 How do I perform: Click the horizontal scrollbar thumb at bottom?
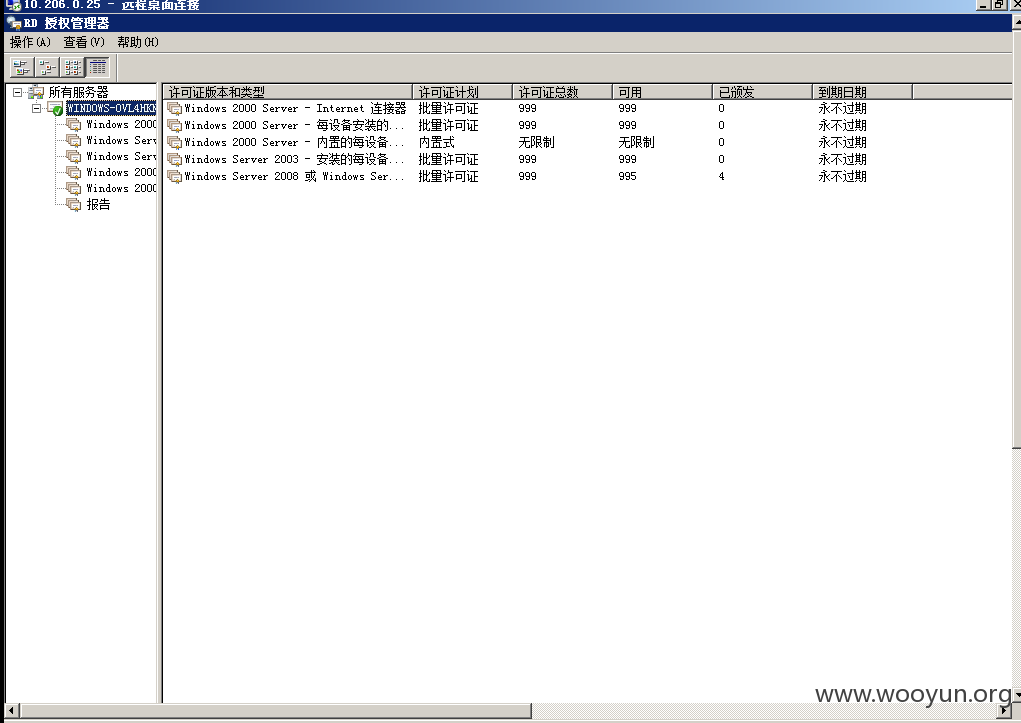pos(275,711)
